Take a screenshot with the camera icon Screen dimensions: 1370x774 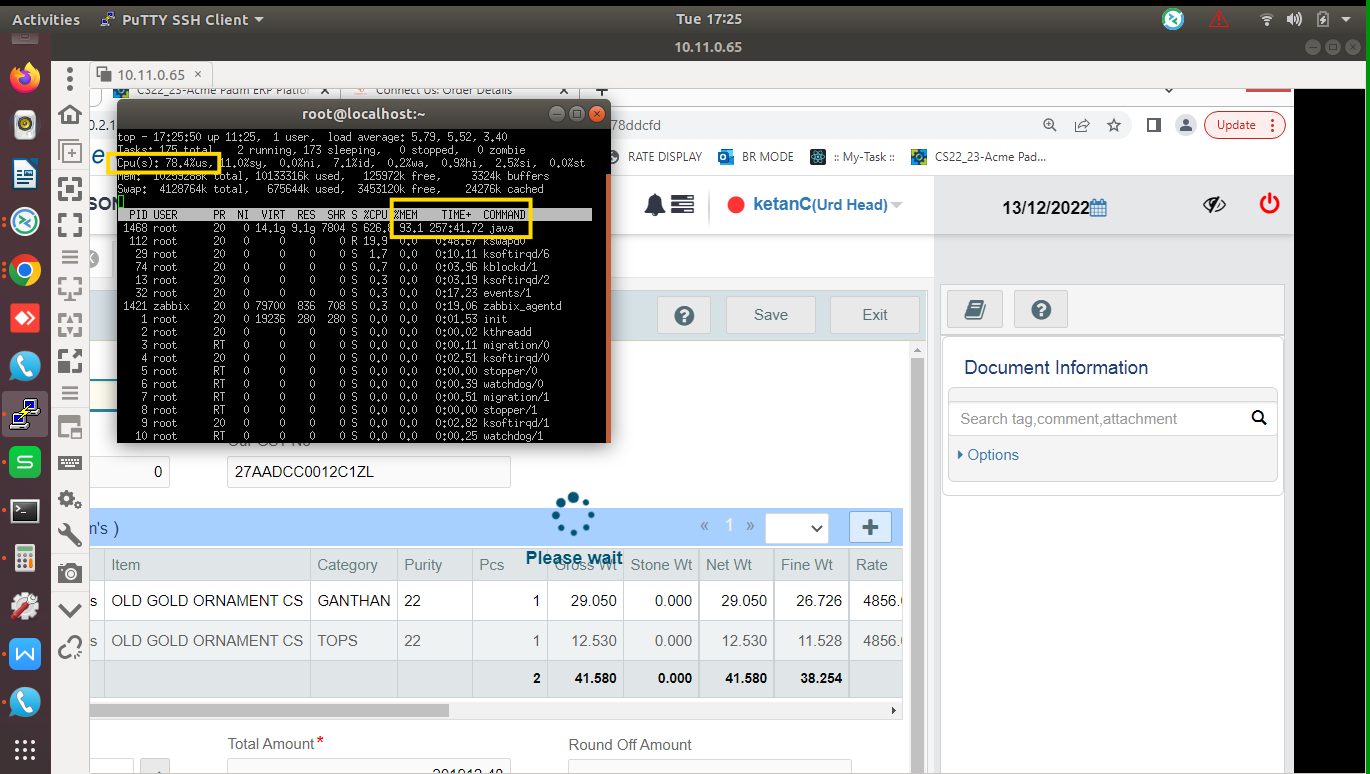coord(70,572)
